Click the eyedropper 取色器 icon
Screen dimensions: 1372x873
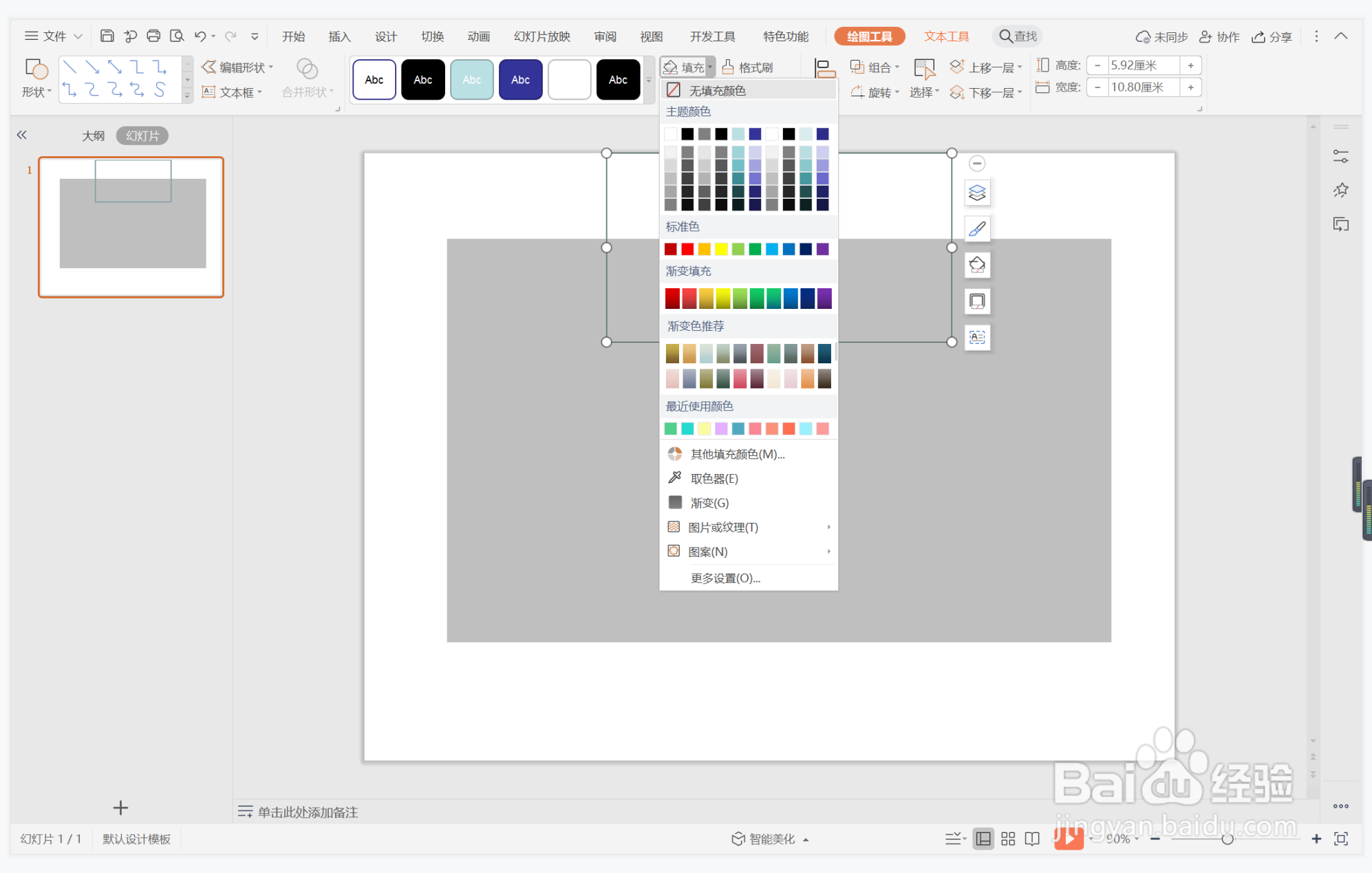click(675, 478)
